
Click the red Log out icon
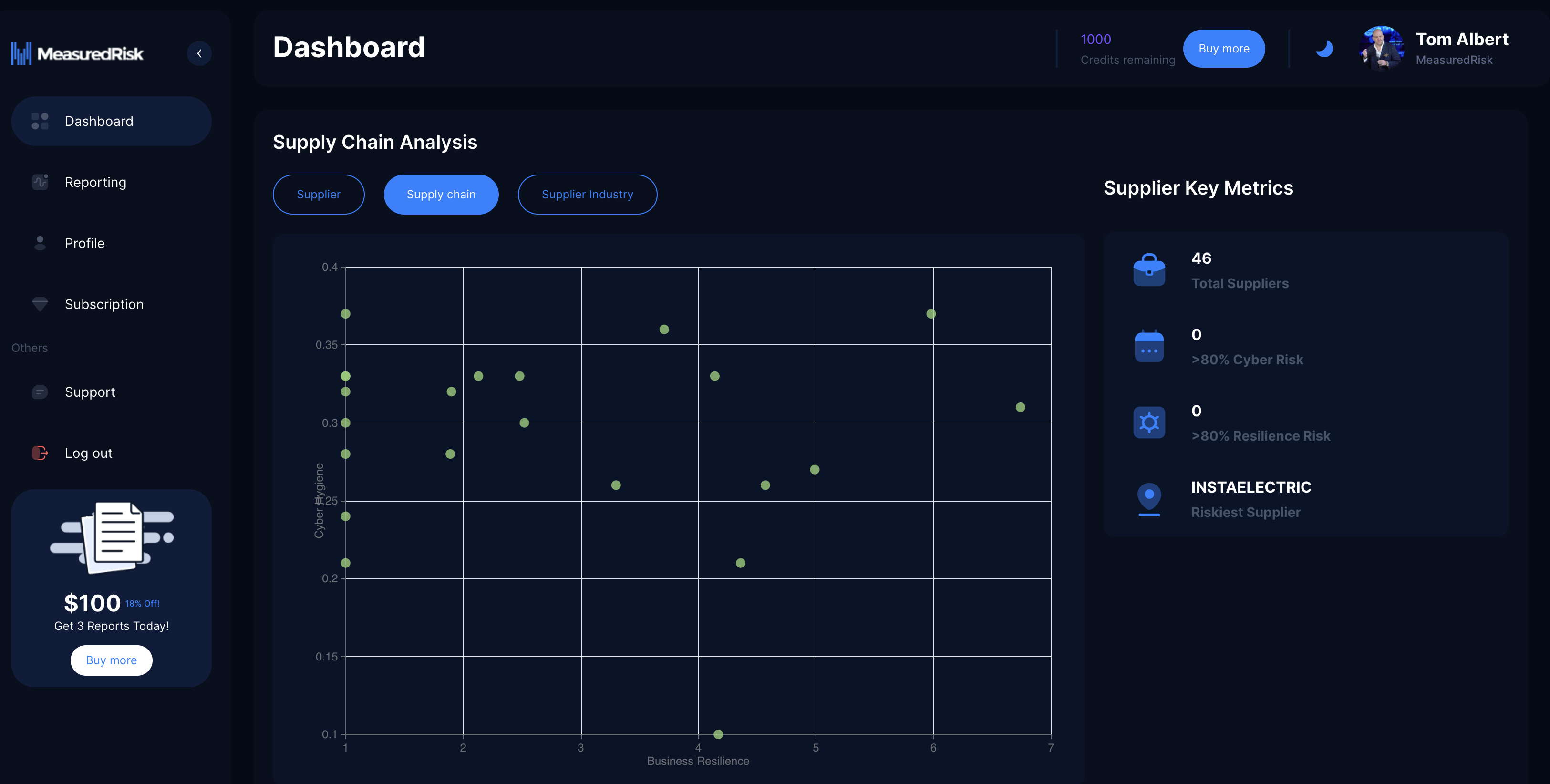[40, 453]
